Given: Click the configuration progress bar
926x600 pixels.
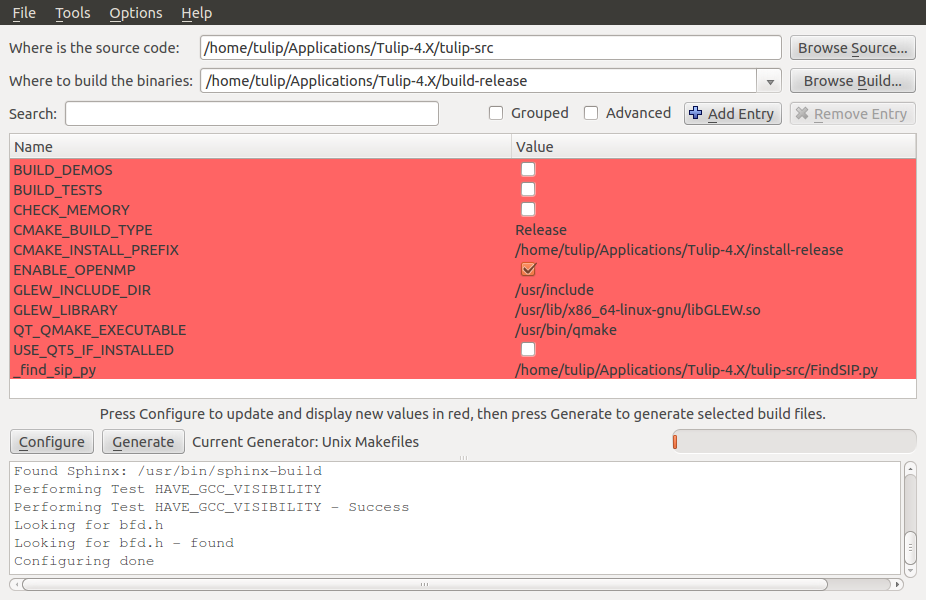Looking at the screenshot, I should [793, 441].
